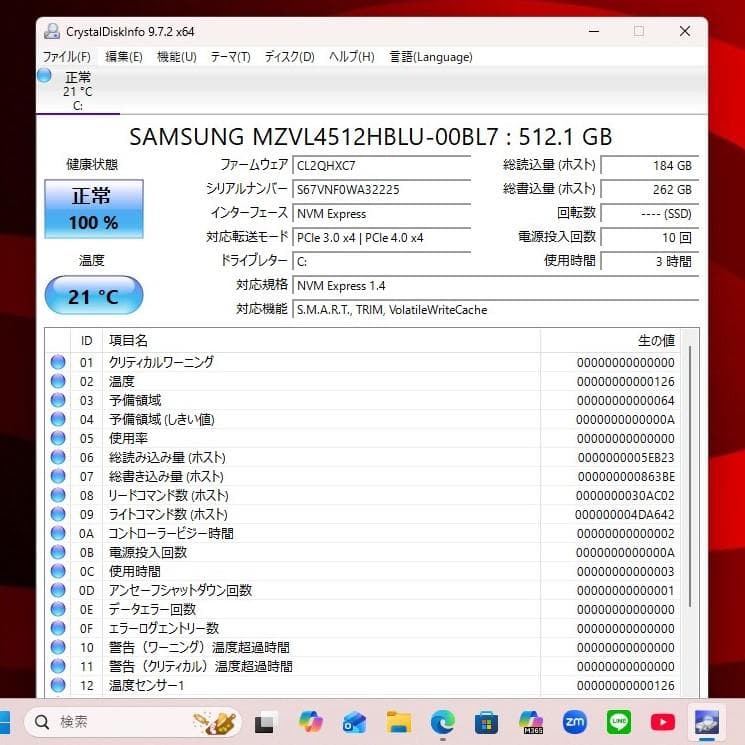Click the taskbar 検索 search box
The height and width of the screenshot is (745, 745).
click(x=133, y=722)
